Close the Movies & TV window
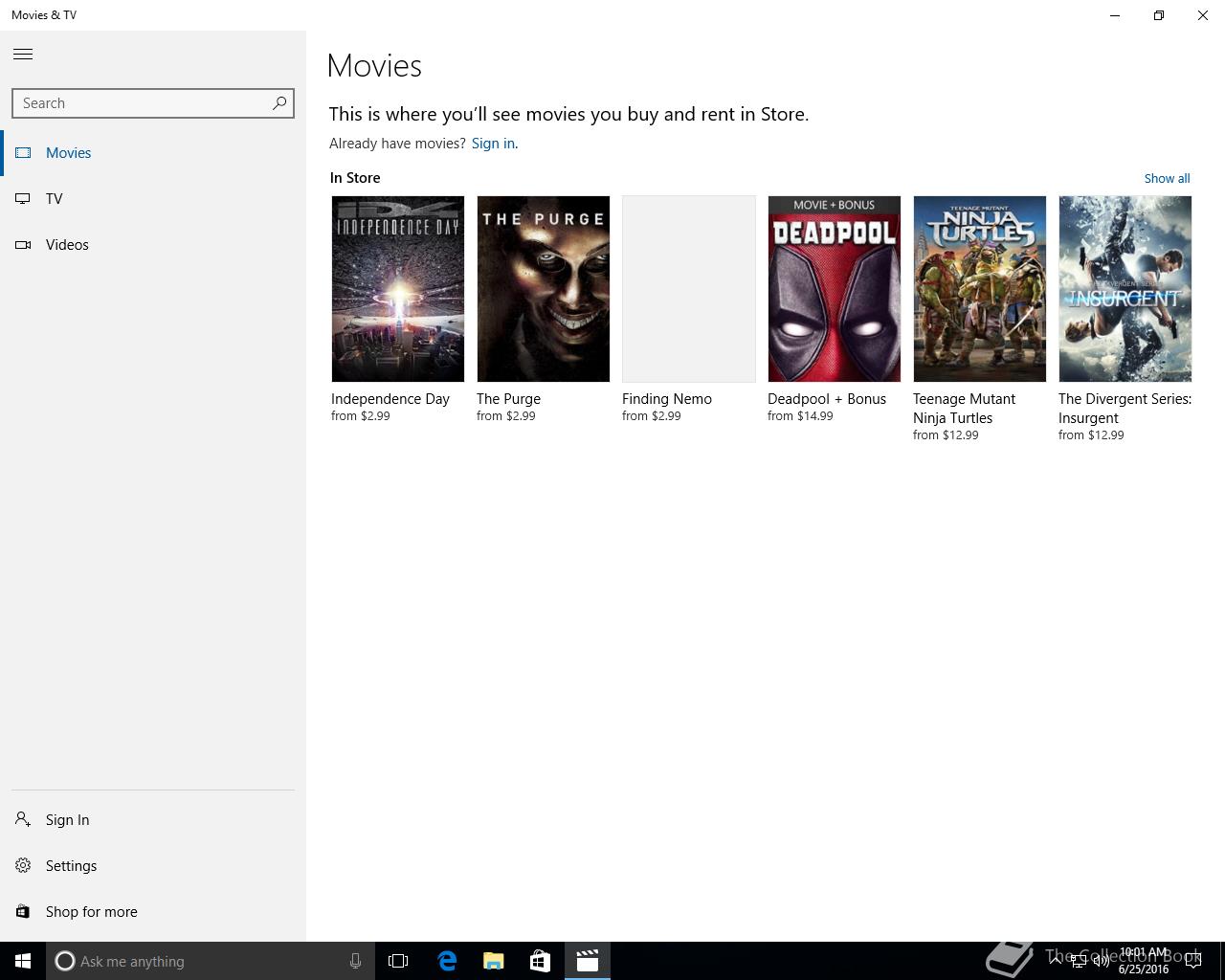The width and height of the screenshot is (1225, 980). point(1203,15)
